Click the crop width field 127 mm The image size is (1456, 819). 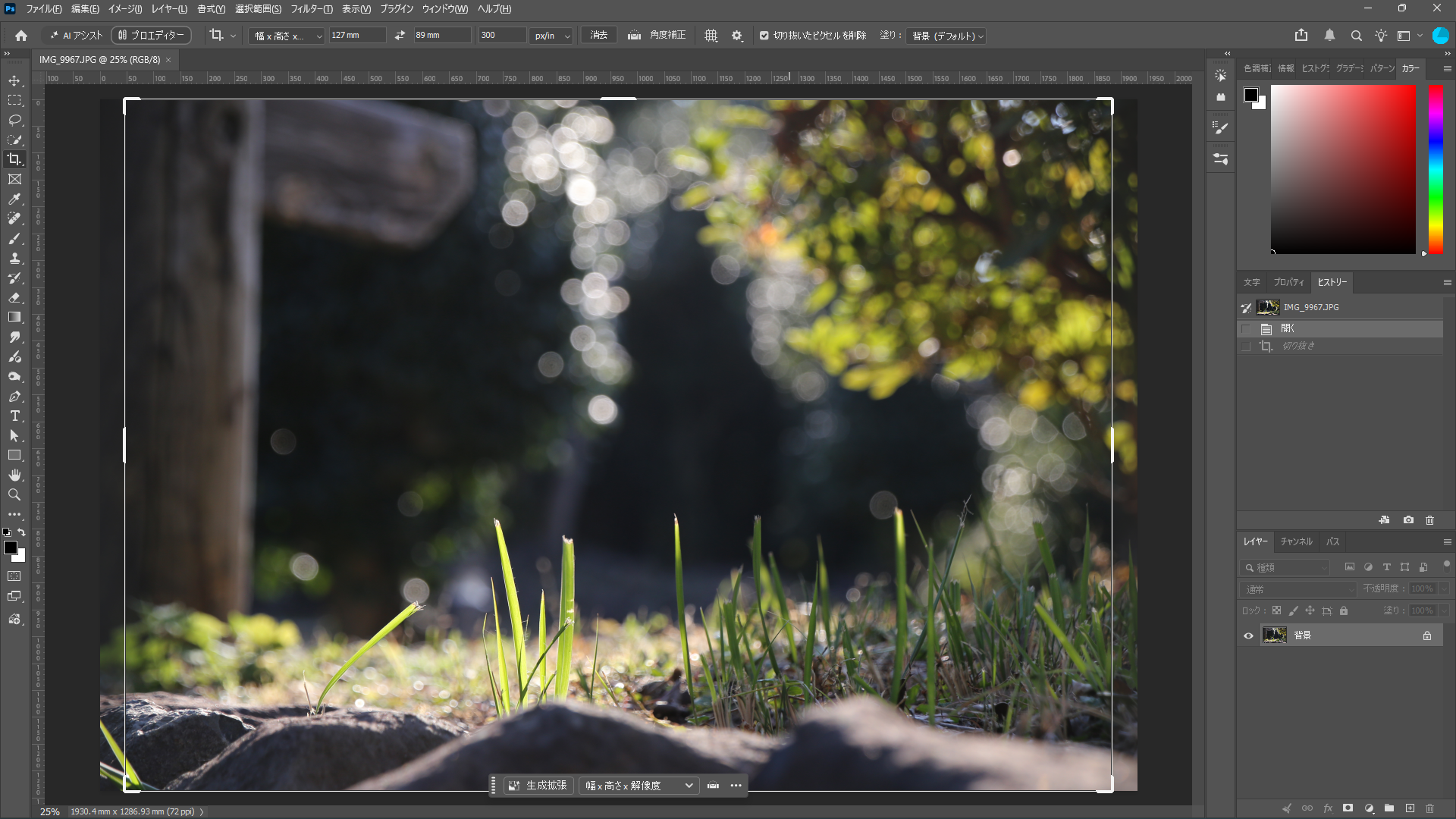pyautogui.click(x=357, y=36)
